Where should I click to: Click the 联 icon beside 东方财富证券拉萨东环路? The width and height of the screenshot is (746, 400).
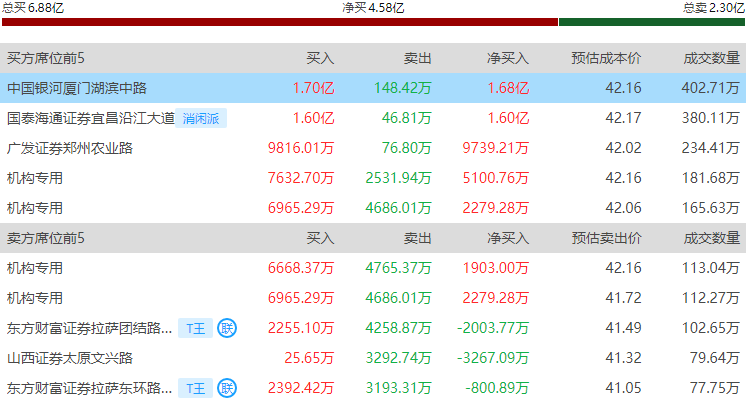click(227, 388)
